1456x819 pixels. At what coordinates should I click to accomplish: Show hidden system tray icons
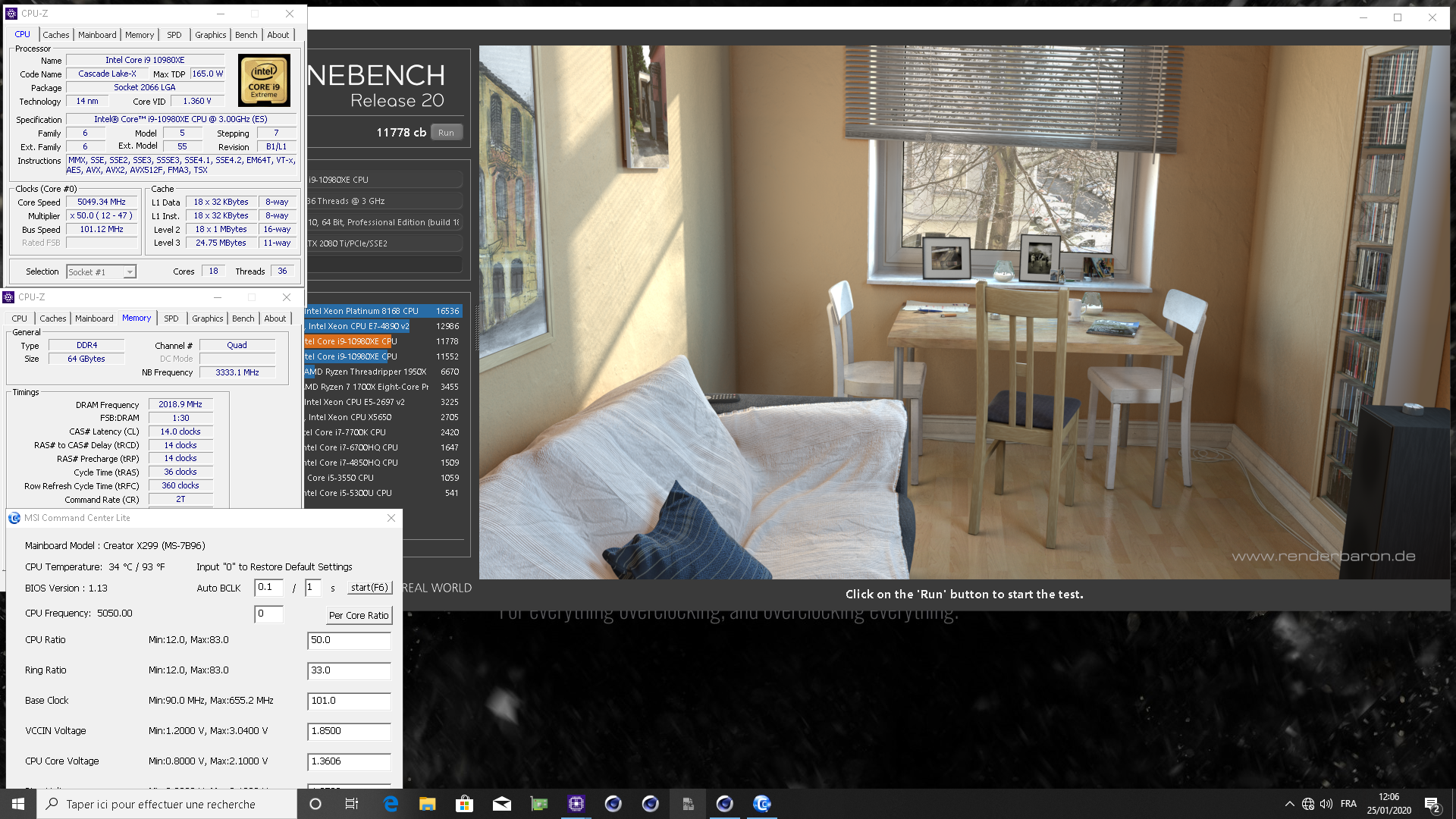[x=1289, y=804]
